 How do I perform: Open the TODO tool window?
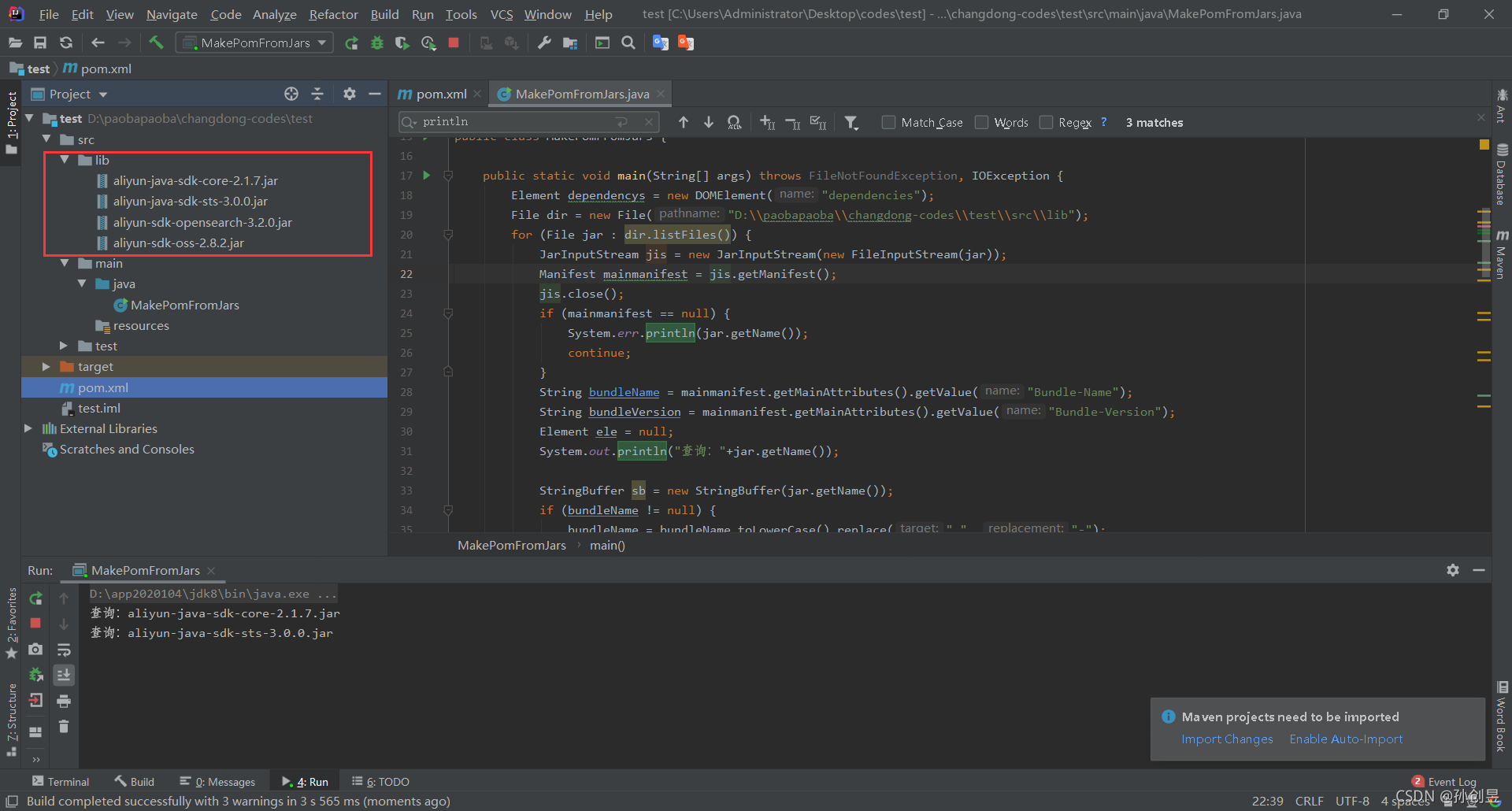(x=380, y=781)
